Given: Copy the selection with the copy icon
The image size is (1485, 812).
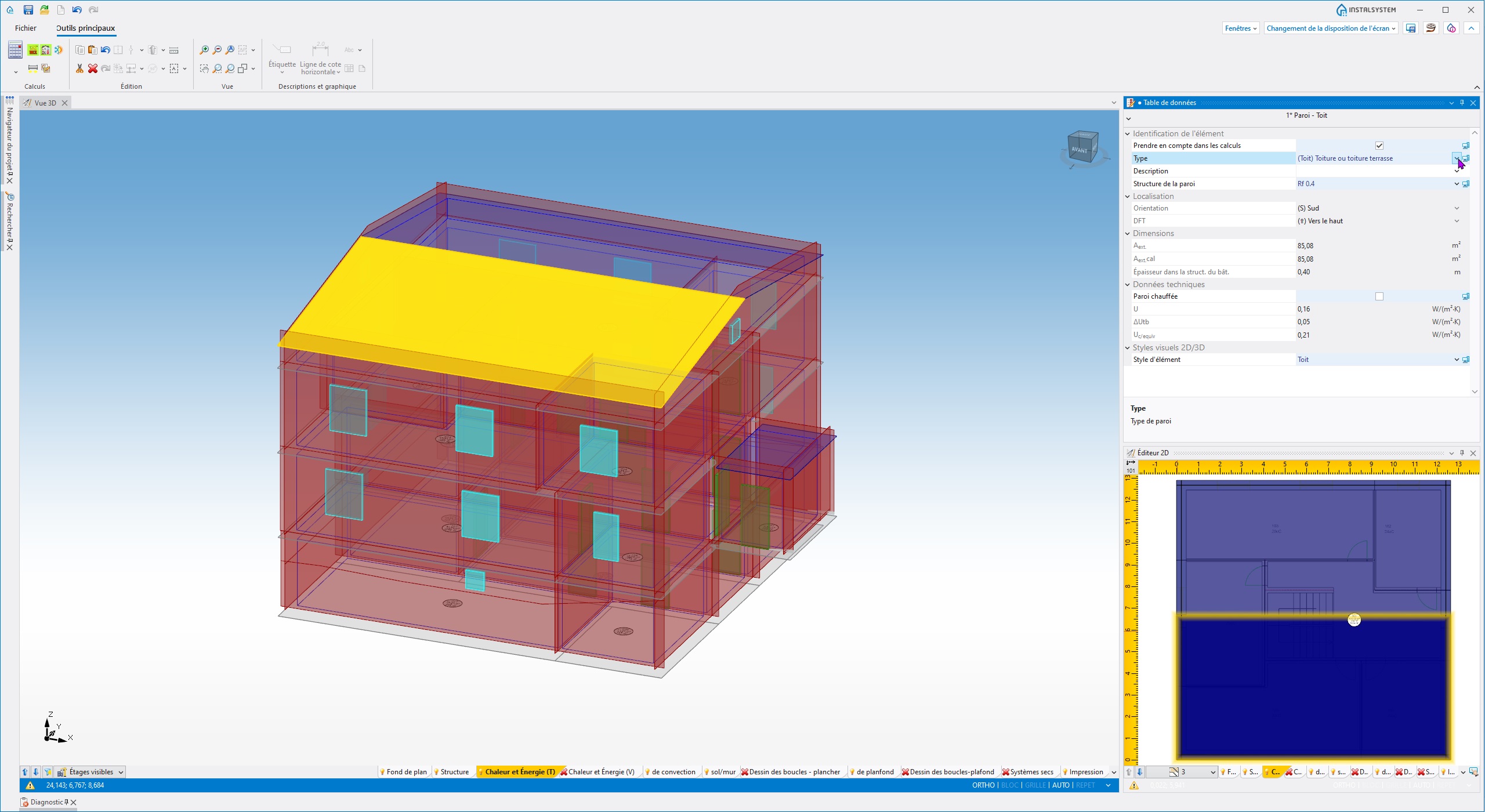Looking at the screenshot, I should click(80, 50).
